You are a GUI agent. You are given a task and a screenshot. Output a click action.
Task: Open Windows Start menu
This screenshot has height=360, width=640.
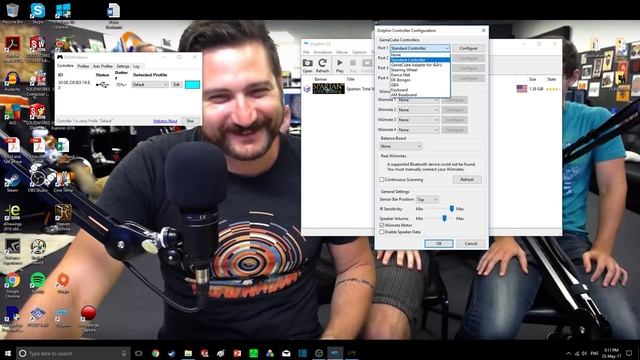coord(8,353)
